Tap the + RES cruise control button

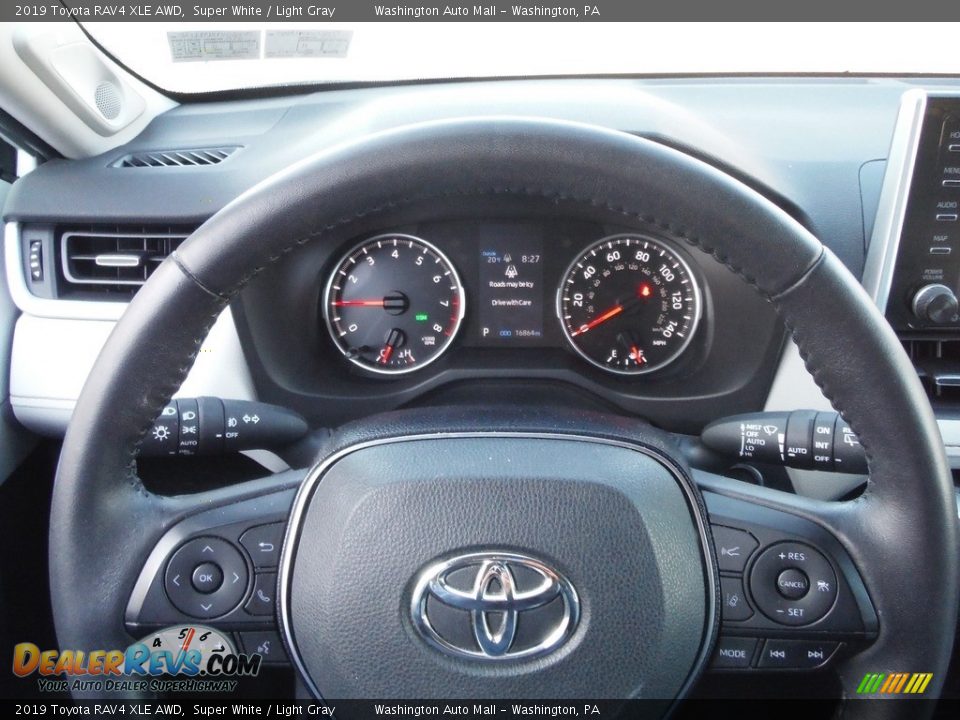(791, 556)
